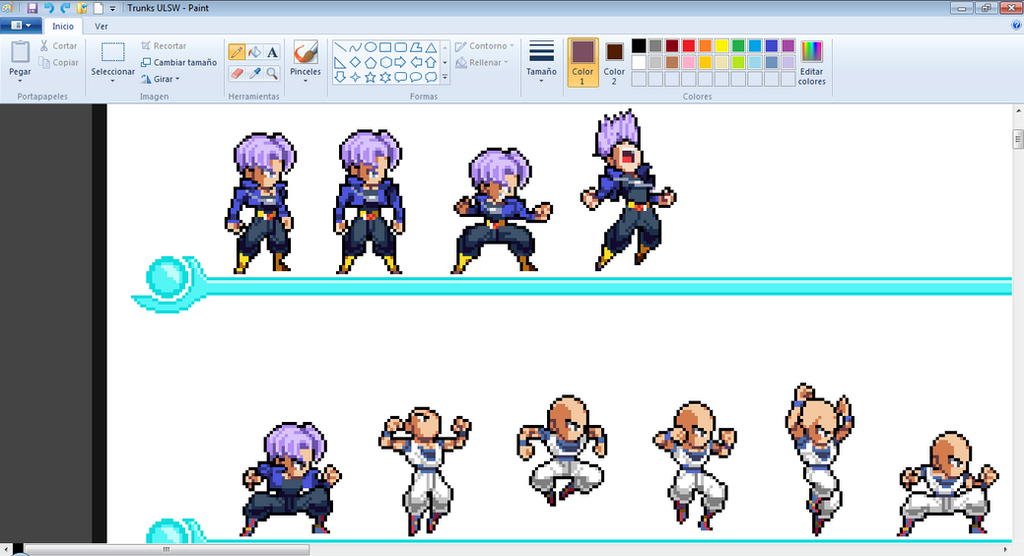Viewport: 1024px width, 556px height.
Task: Select the Pencil tool
Action: [236, 52]
